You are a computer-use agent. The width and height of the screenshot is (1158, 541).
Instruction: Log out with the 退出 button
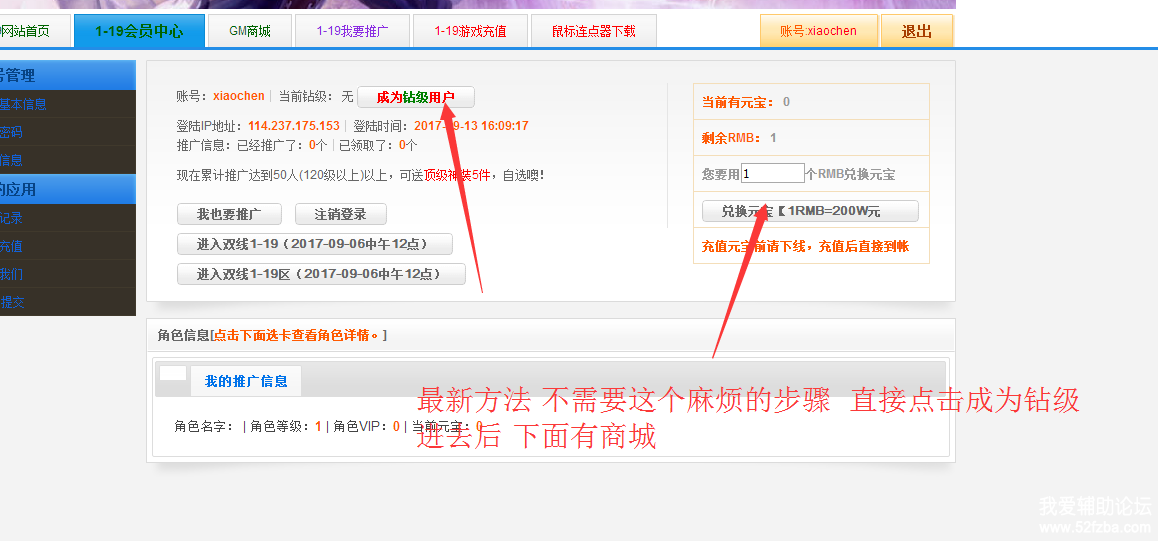[x=917, y=31]
